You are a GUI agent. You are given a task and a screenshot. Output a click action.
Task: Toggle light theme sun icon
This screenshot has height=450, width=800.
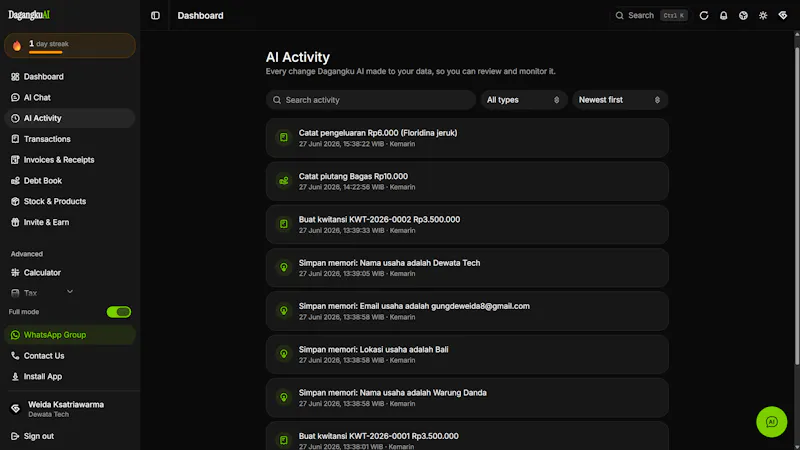(x=763, y=16)
